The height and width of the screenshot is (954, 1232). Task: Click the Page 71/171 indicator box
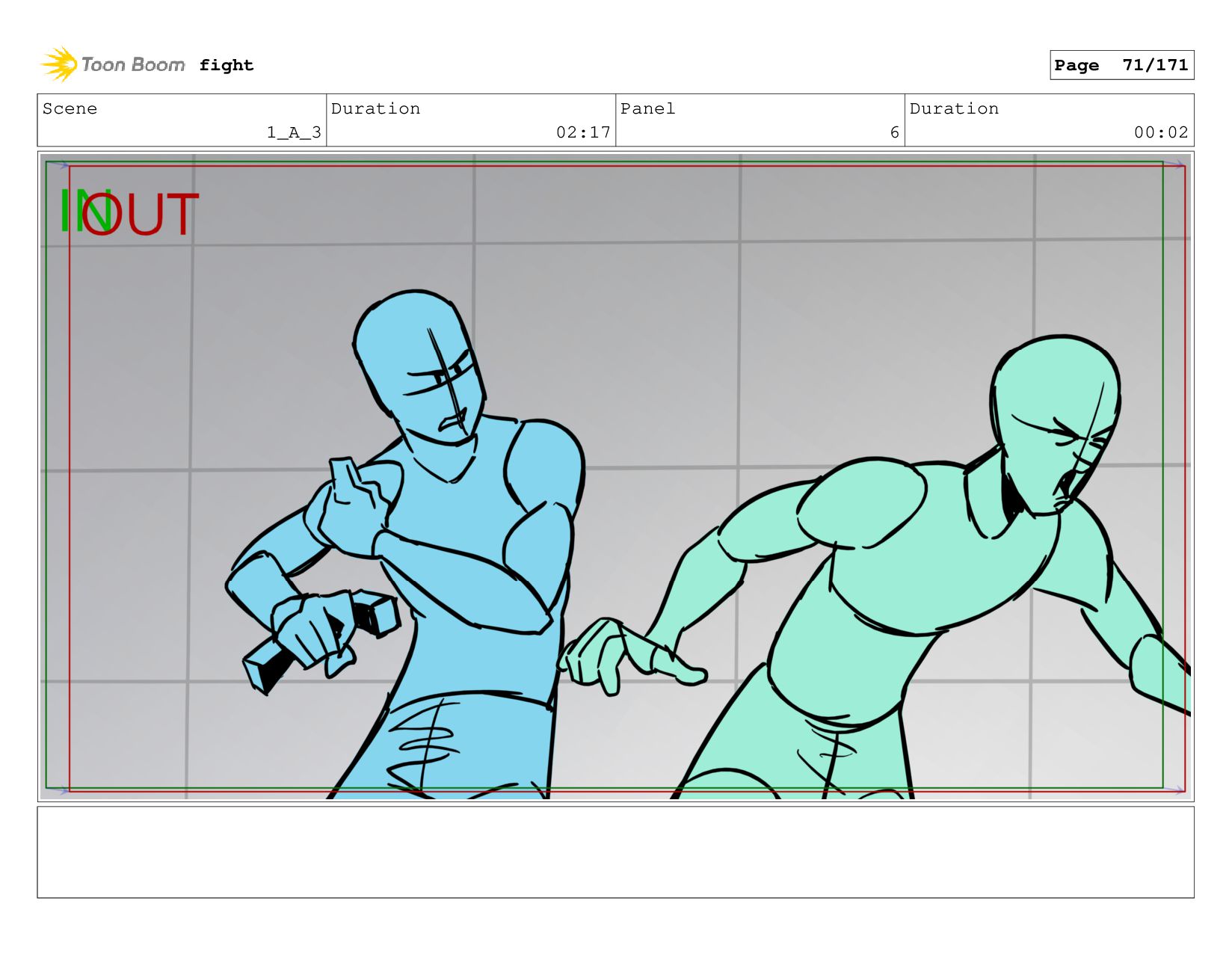[1121, 65]
